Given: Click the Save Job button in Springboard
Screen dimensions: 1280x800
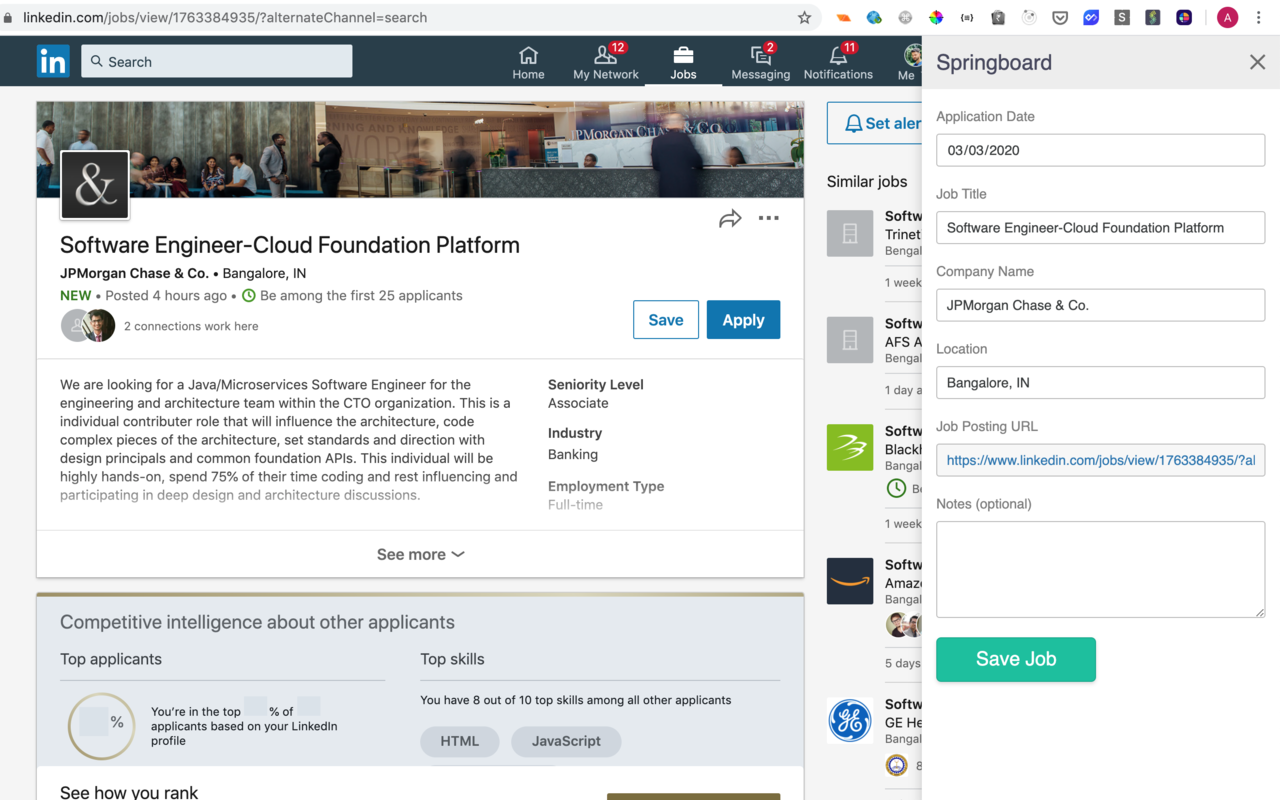Looking at the screenshot, I should [1016, 659].
